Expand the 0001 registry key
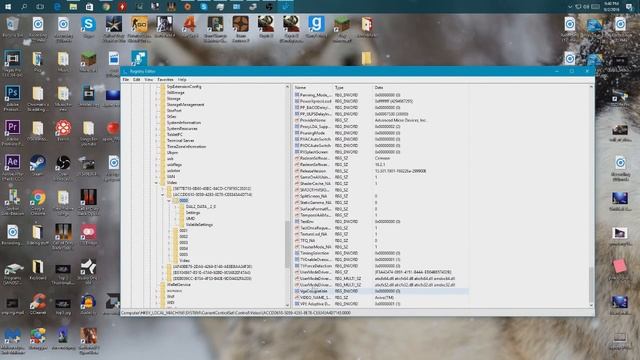The image size is (640, 360). [x=169, y=231]
